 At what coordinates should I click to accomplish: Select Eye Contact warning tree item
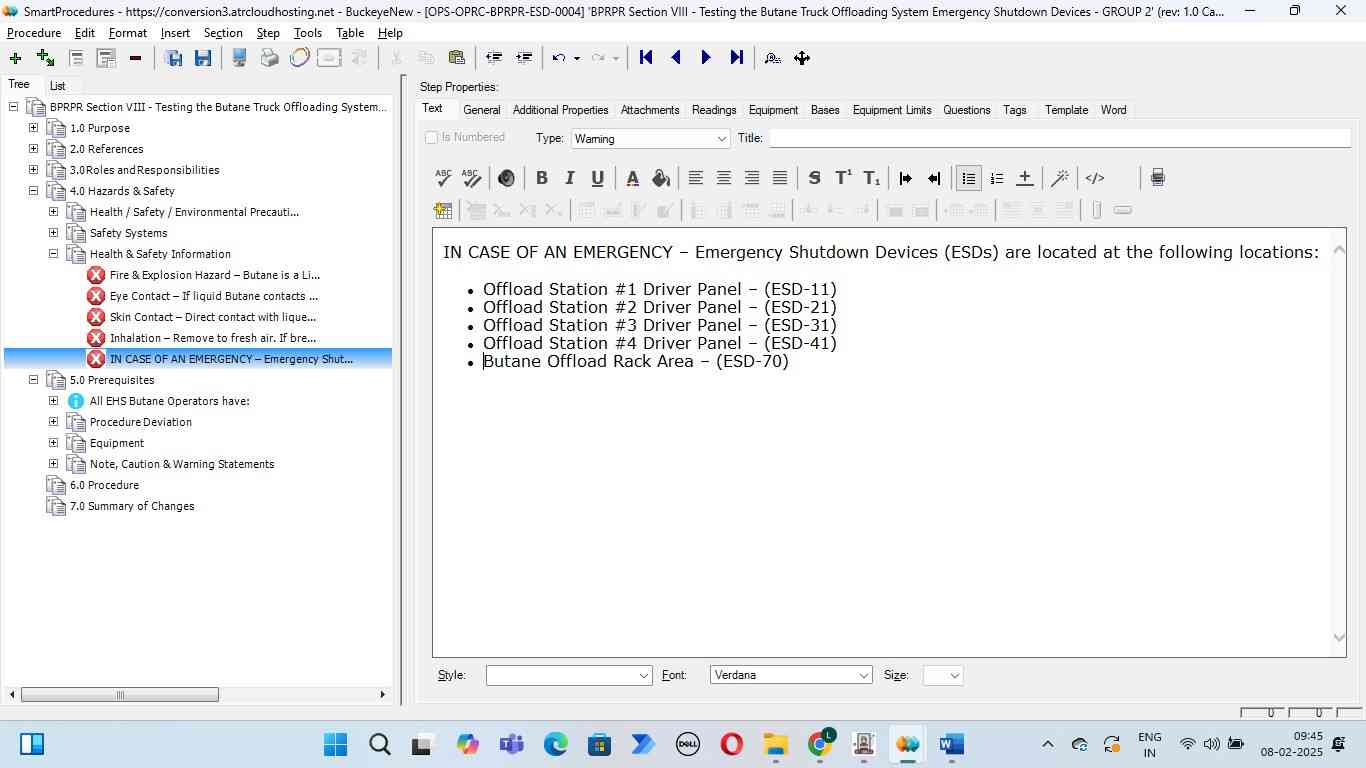(214, 296)
